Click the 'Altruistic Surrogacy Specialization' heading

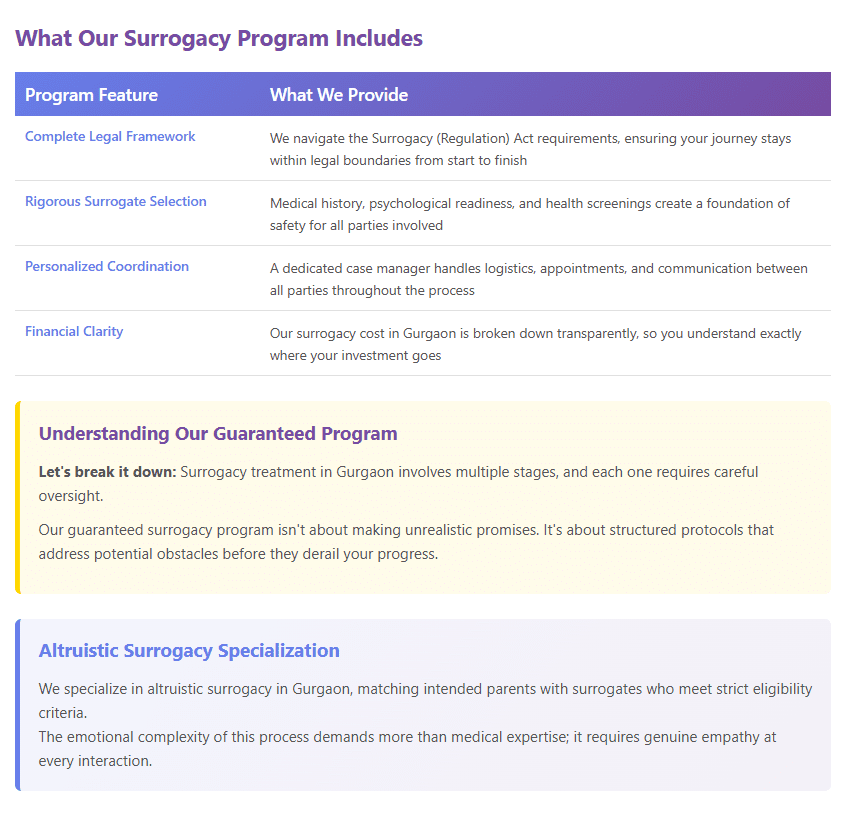tap(189, 651)
